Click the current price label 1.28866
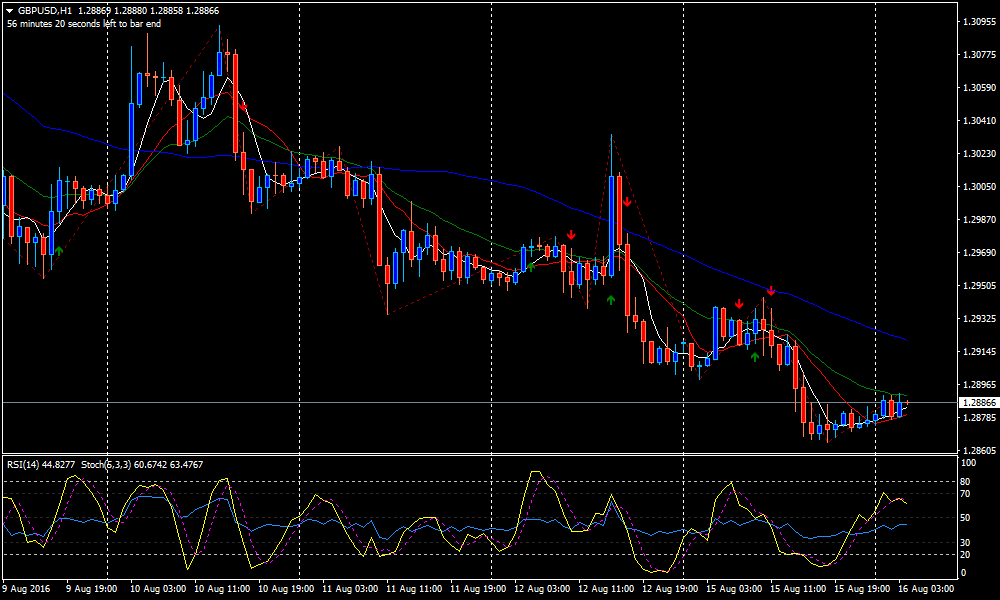Viewport: 1000px width, 600px height. (x=977, y=402)
